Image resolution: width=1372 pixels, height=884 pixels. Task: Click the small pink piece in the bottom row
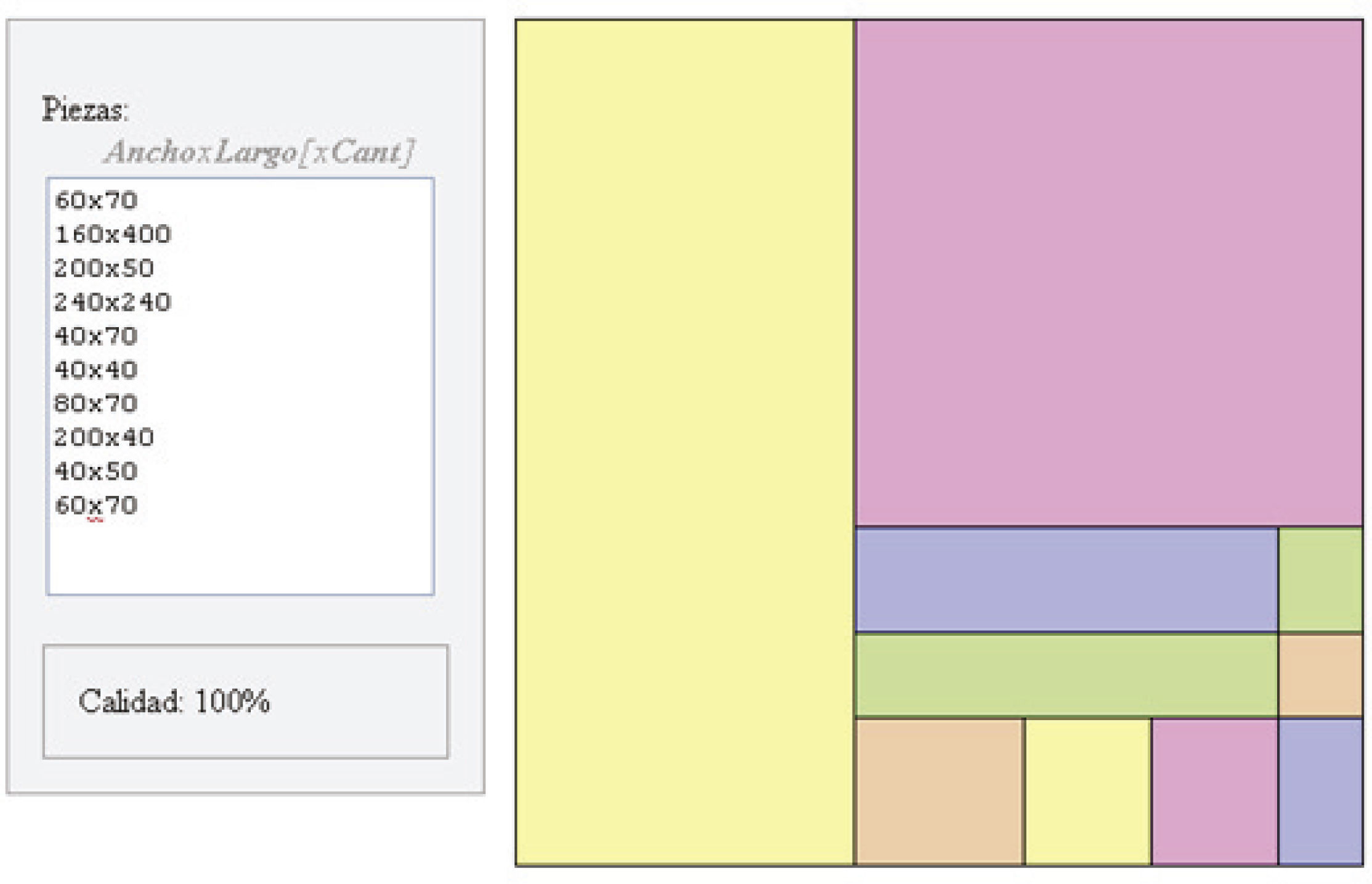1214,792
